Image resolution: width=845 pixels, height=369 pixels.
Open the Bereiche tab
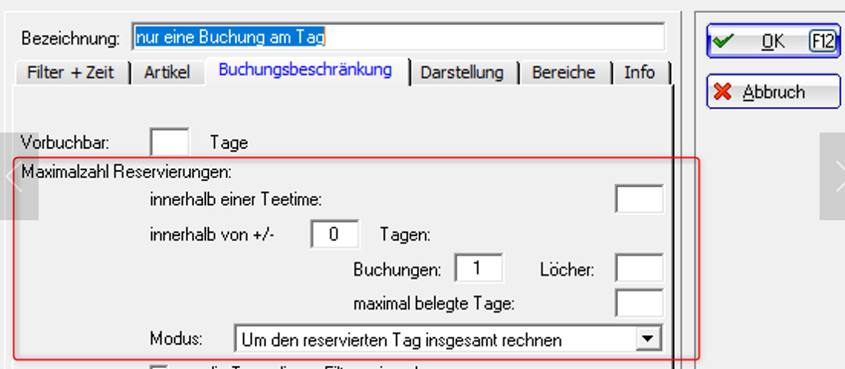click(x=564, y=73)
